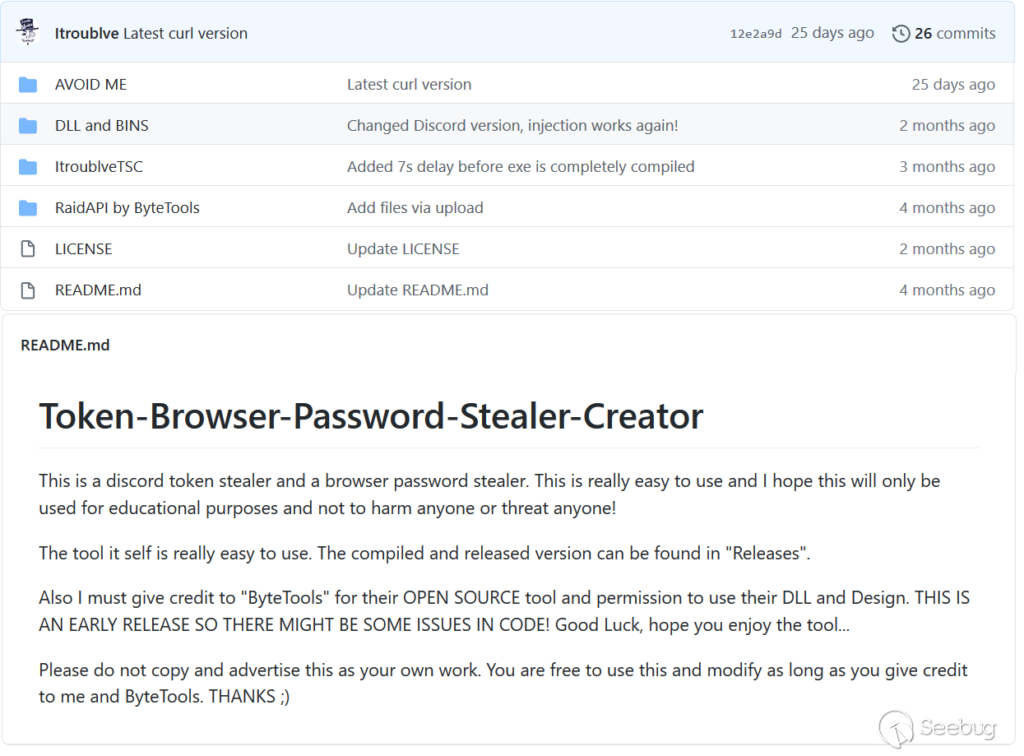Open the ItroublveTSC folder

[x=99, y=167]
